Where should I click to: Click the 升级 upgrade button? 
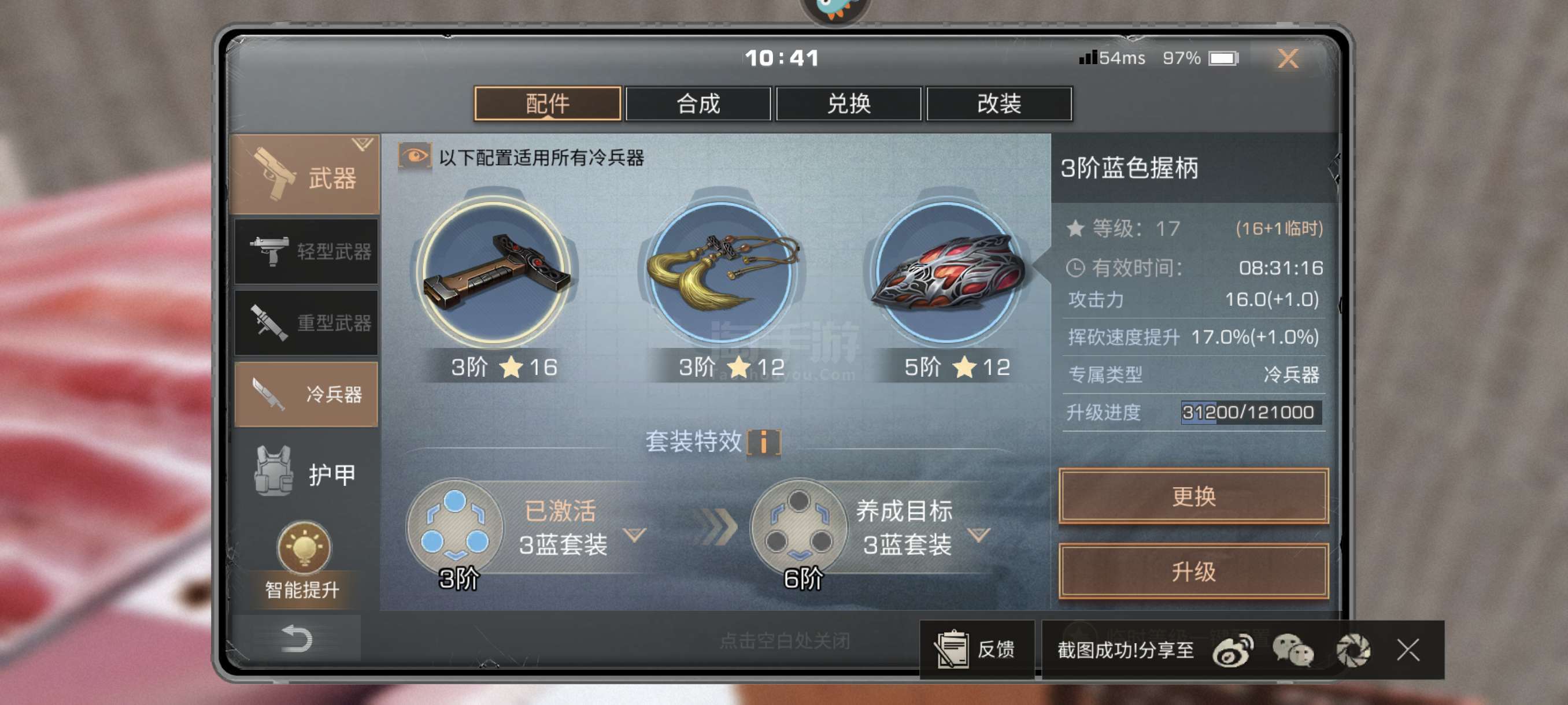pos(1193,571)
